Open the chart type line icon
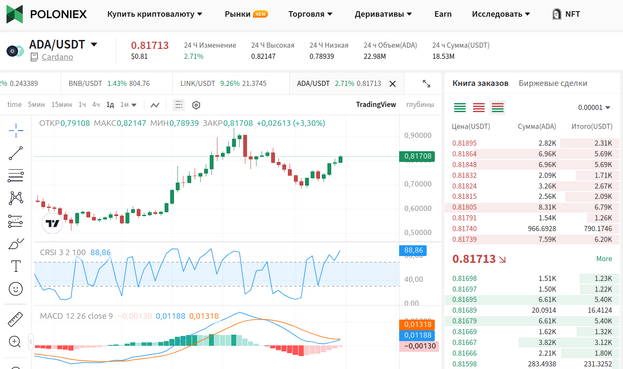The width and height of the screenshot is (623, 369). [x=155, y=105]
